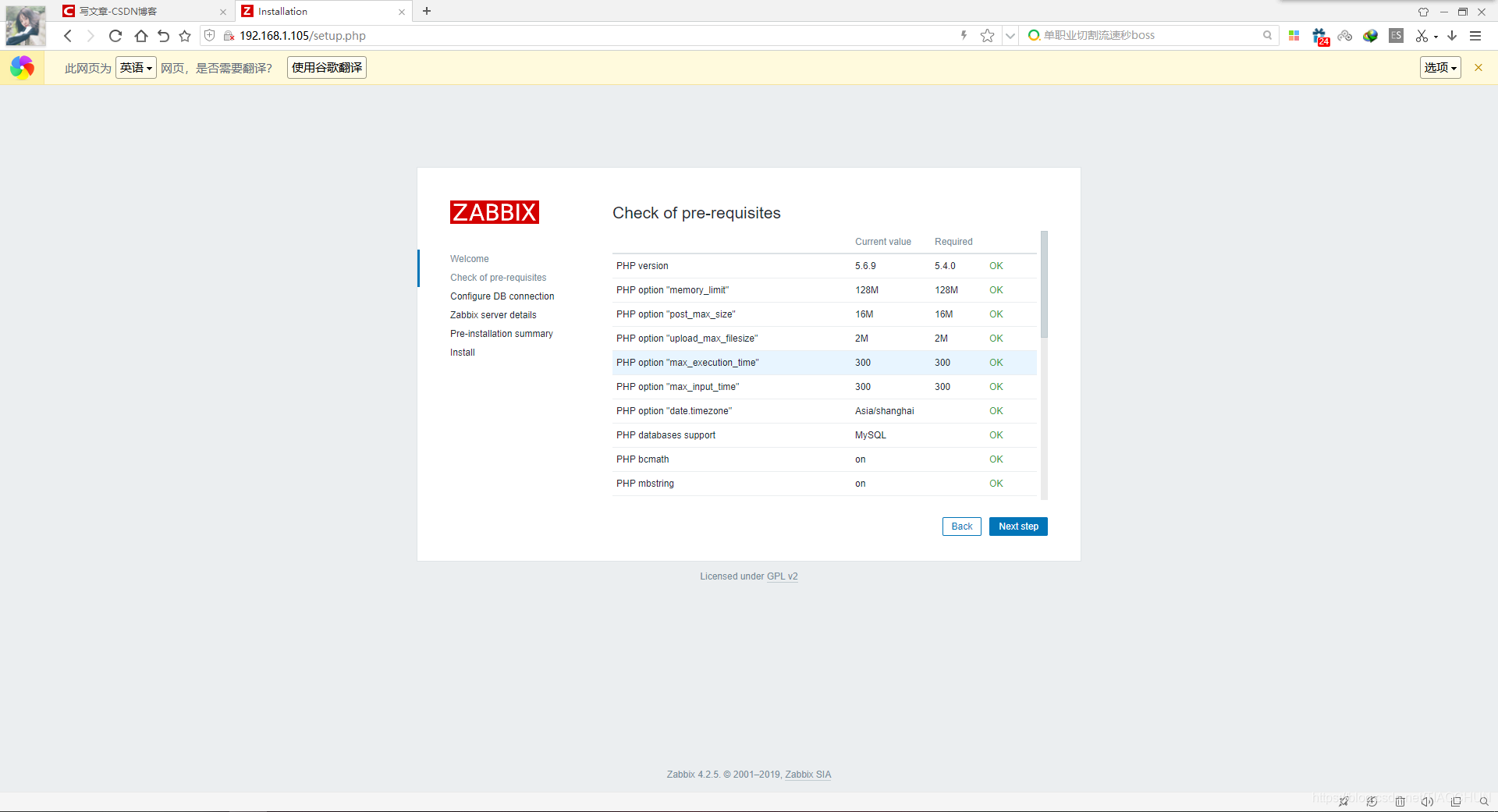Screen dimensions: 1498x812
Task: Click the Asia/shanghai timezone value
Action: pos(885,411)
